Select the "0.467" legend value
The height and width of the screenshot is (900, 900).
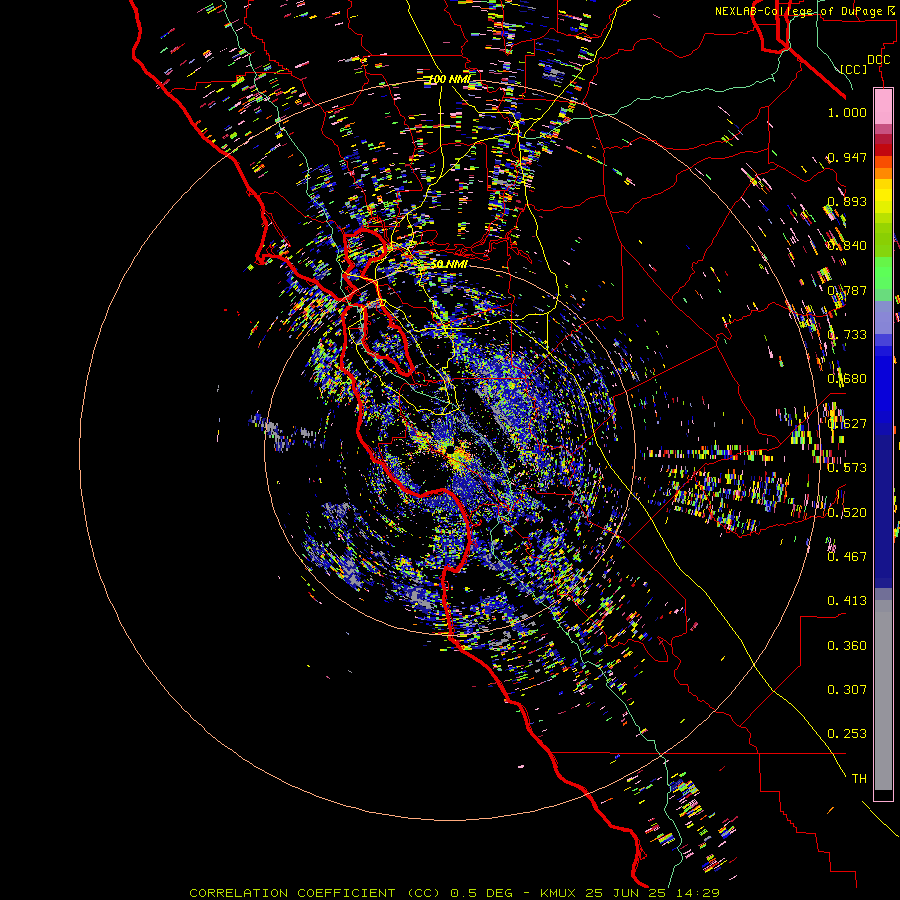(x=847, y=557)
